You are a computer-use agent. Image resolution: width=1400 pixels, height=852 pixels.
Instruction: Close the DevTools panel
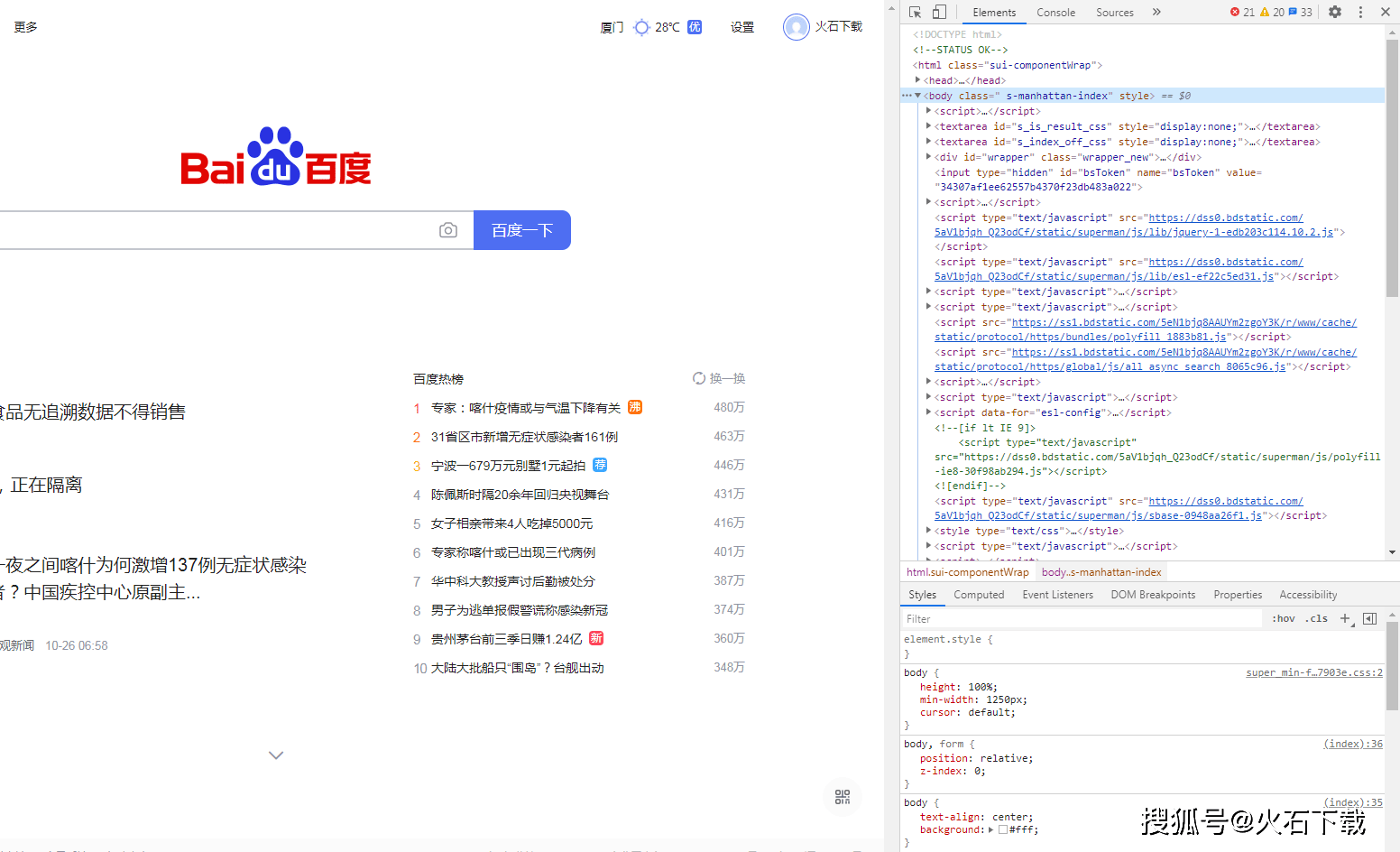point(1386,12)
